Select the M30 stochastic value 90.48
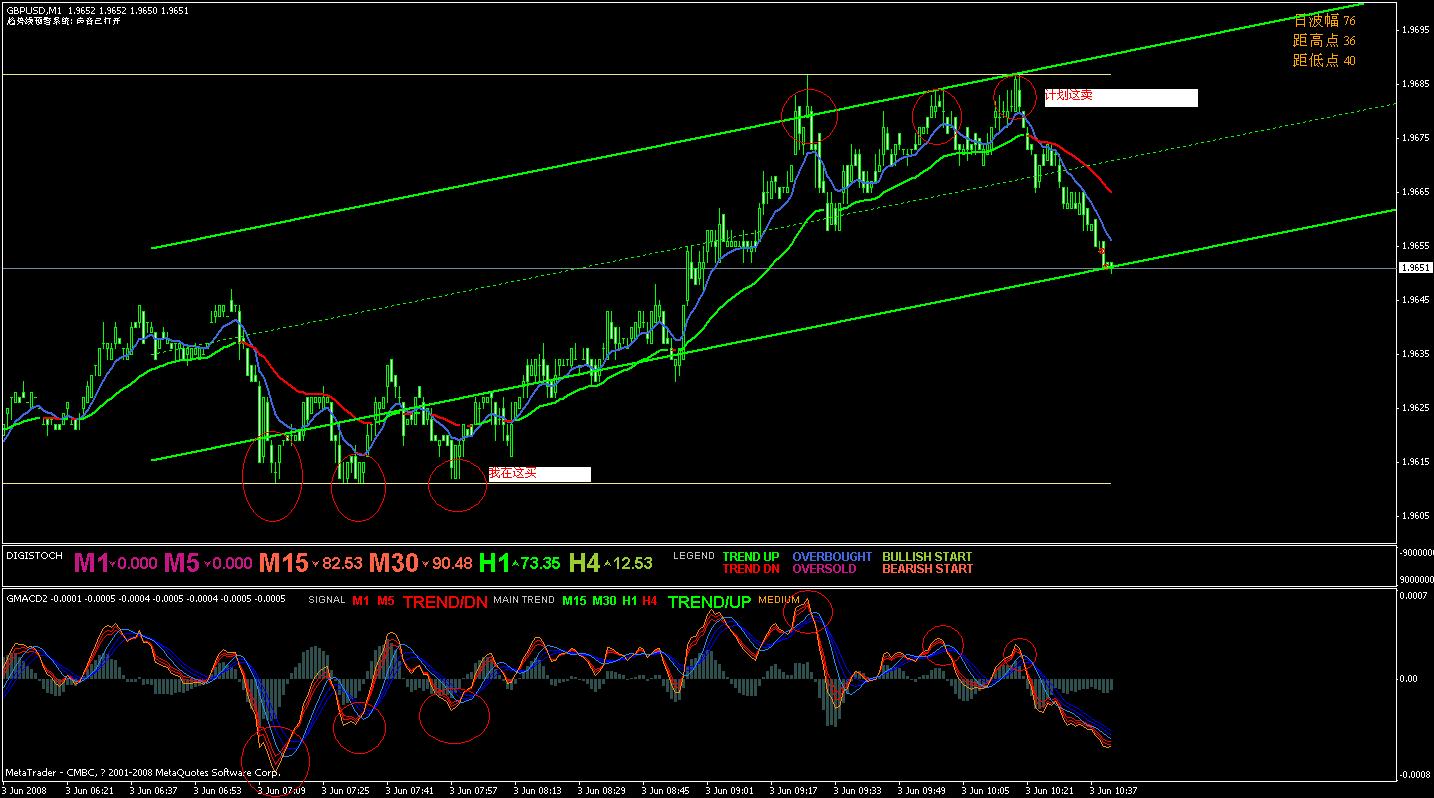Viewport: 1434px width, 798px height. 451,564
